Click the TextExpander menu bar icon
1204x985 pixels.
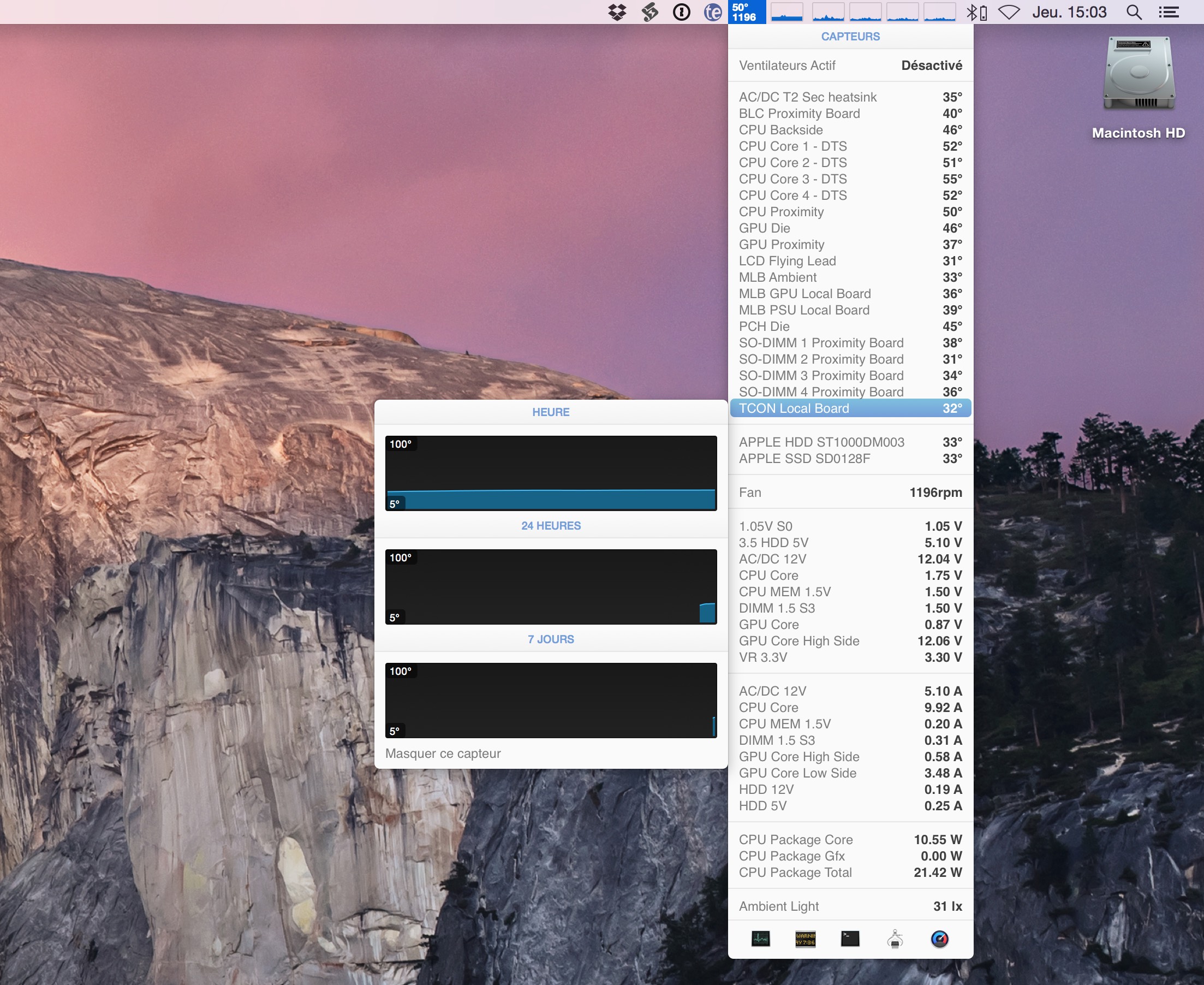coord(712,12)
